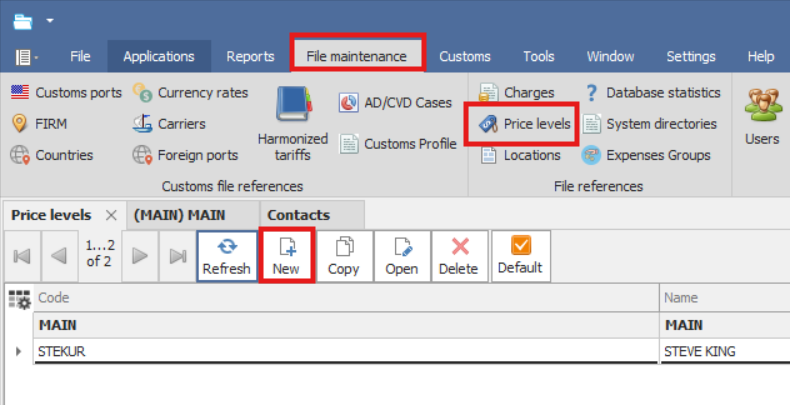Toggle the Default checkbox button
790x405 pixels.
[520, 256]
